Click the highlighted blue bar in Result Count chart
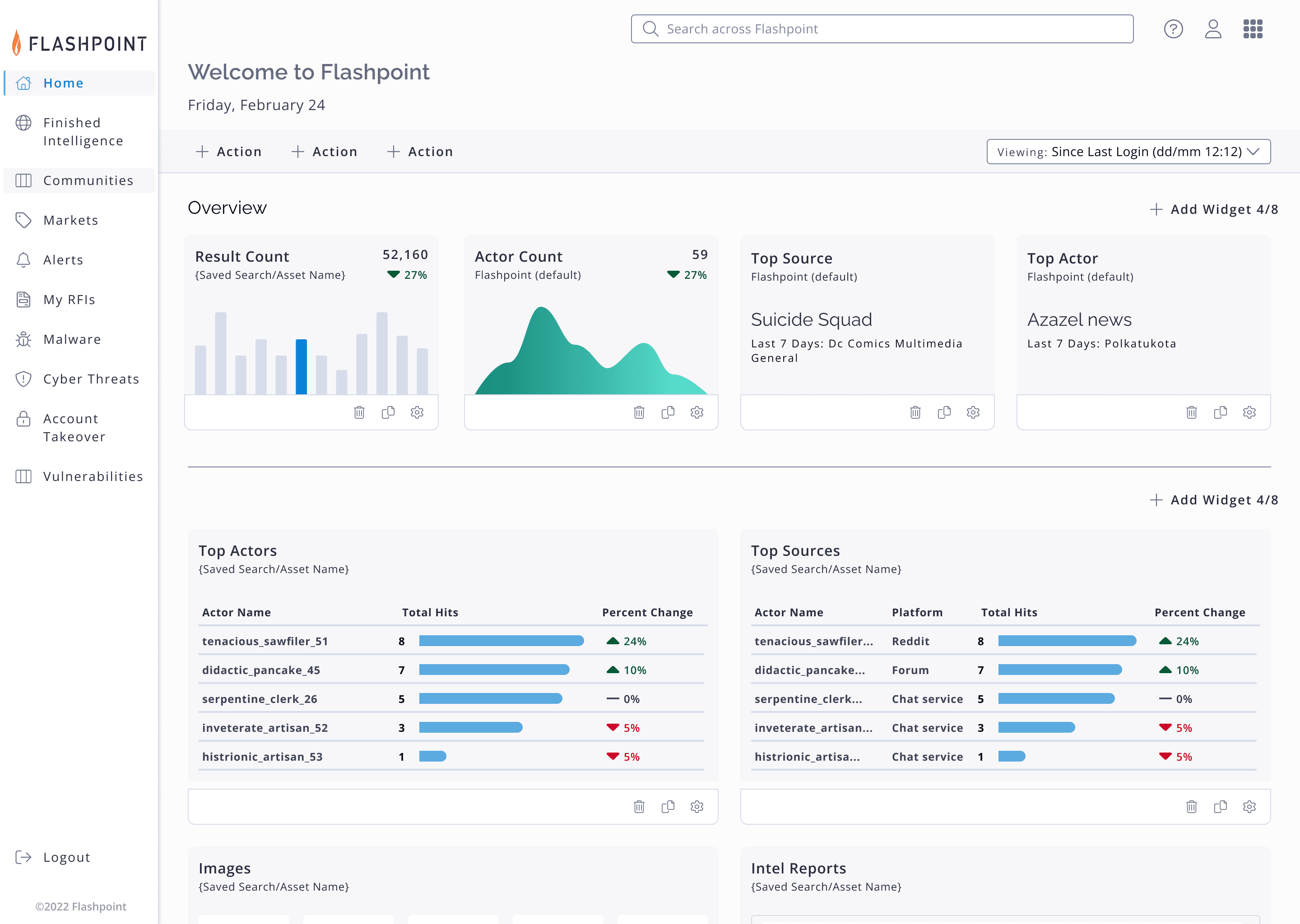This screenshot has width=1300, height=924. point(301,367)
